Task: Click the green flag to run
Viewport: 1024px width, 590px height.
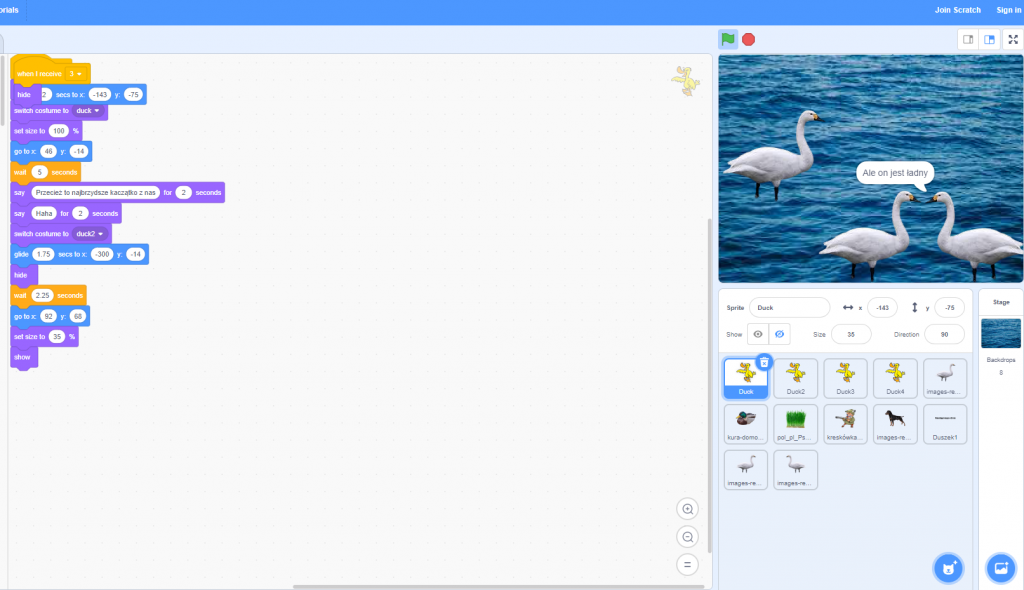Action: click(x=728, y=39)
